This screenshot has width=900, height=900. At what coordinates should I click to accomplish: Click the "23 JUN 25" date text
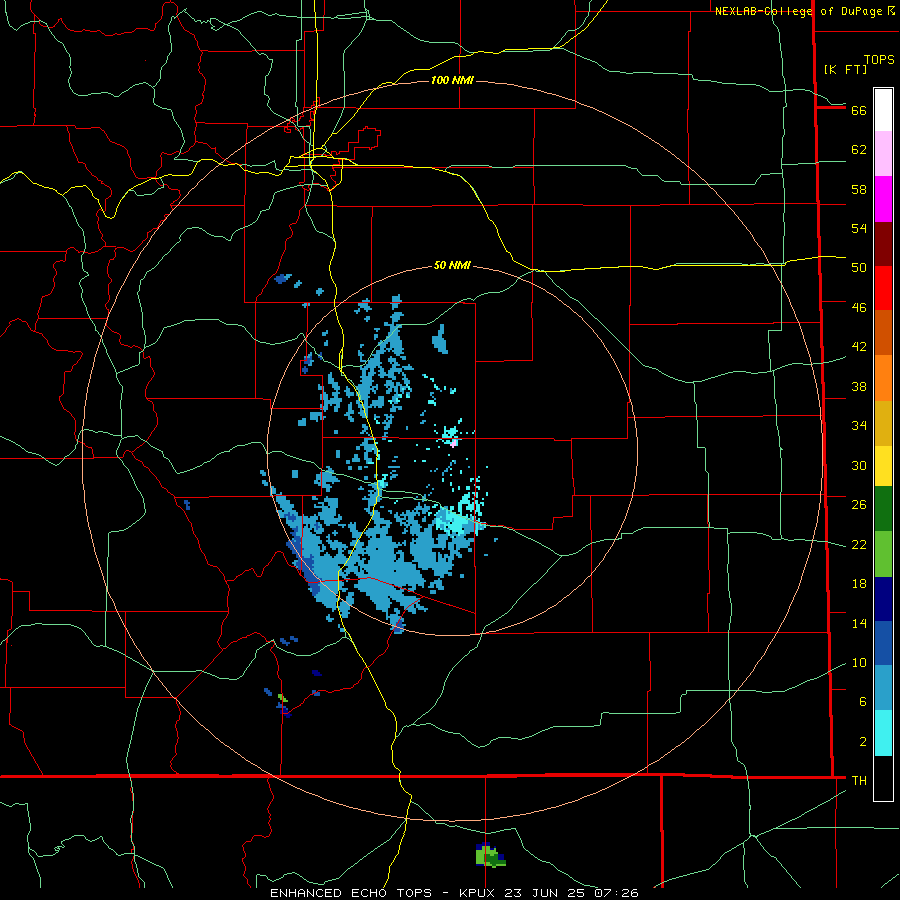(546, 893)
